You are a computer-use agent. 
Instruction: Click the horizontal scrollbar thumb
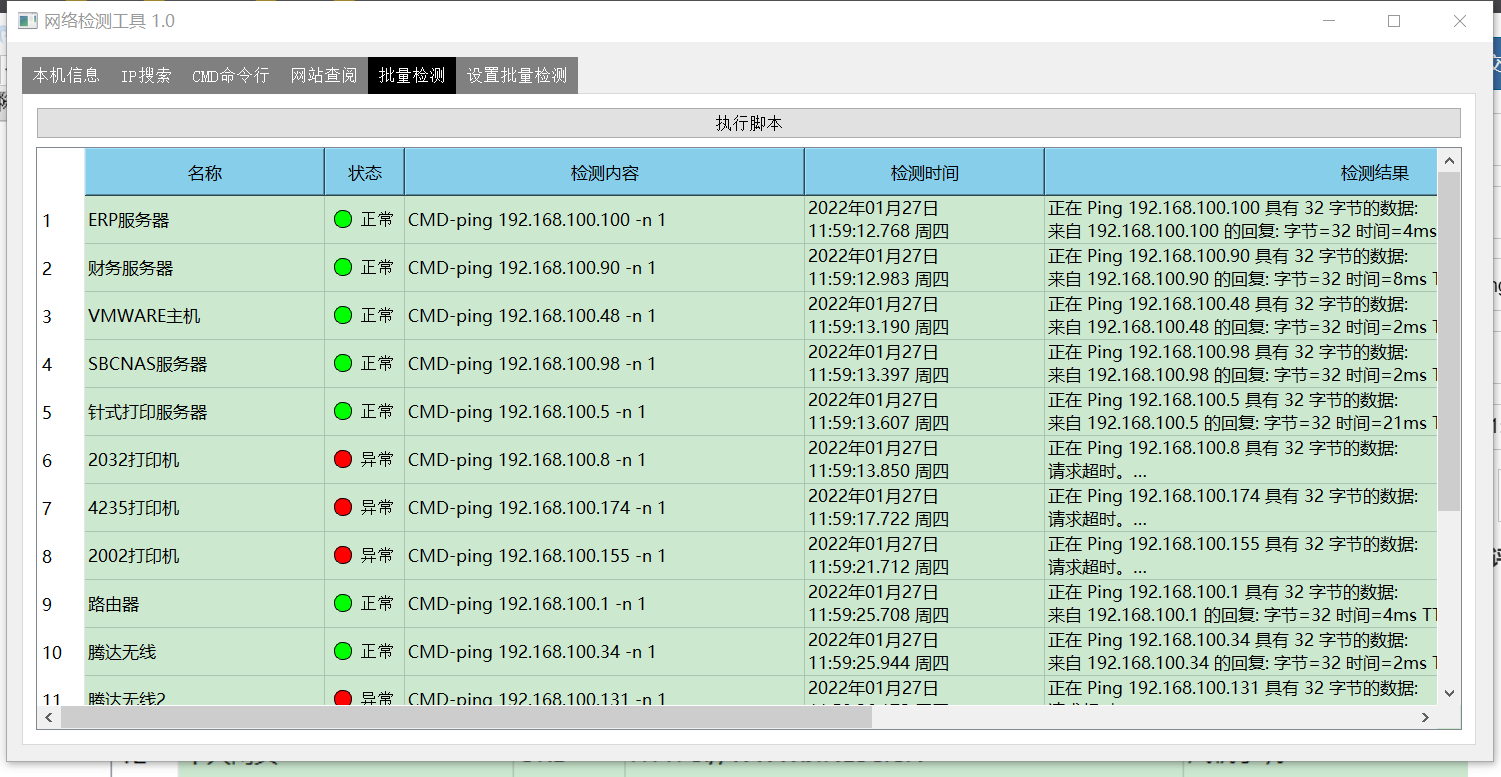pyautogui.click(x=466, y=717)
